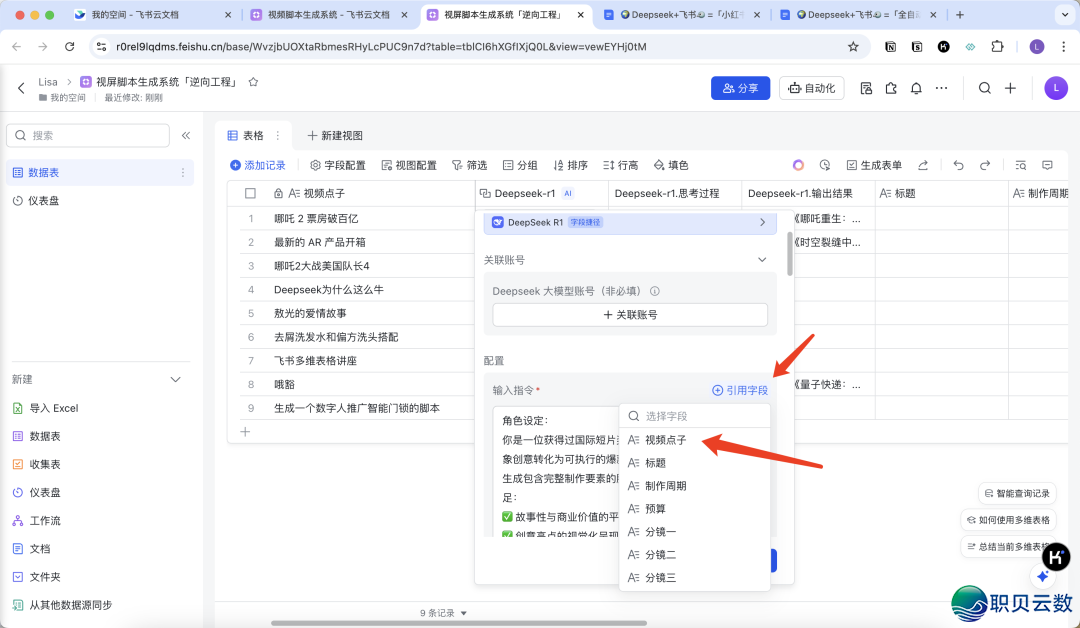The image size is (1080, 628).
Task: Collapse the 新建 section in sidebar
Action: (176, 380)
